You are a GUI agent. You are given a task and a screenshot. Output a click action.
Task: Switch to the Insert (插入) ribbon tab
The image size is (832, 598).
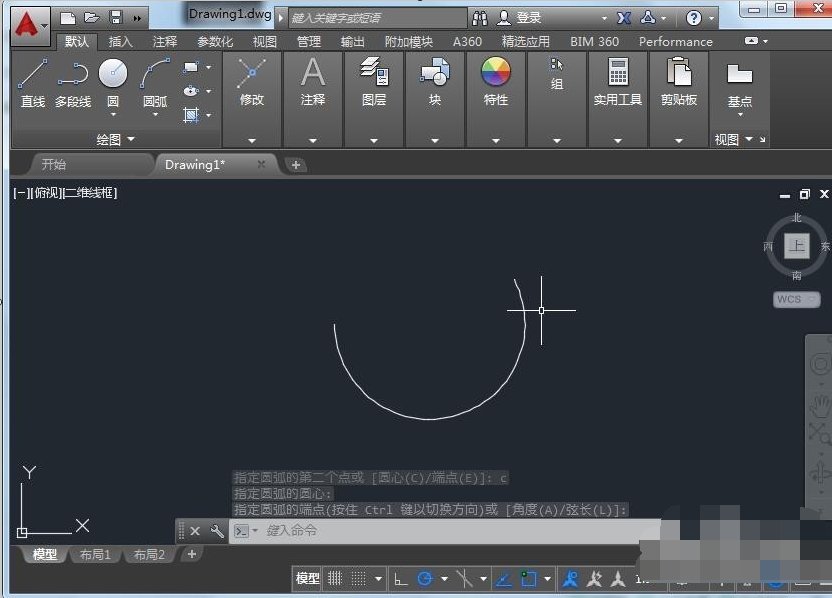coord(120,42)
